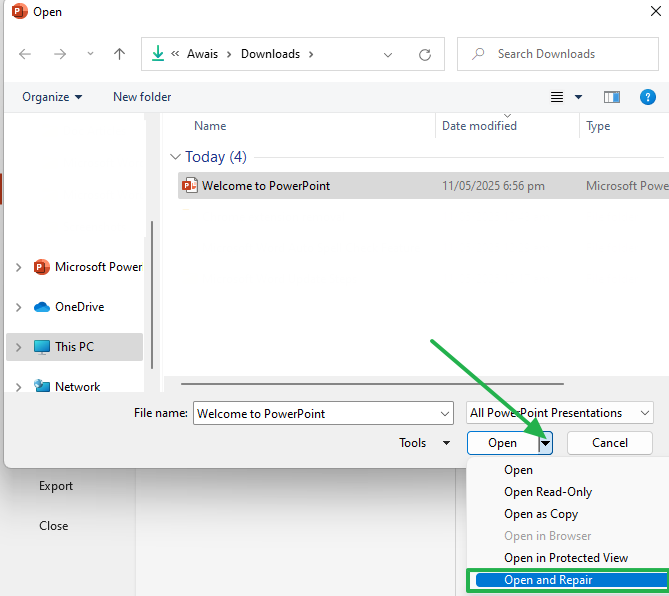Click the navigation pane vertical scrollbar
The image size is (669, 596).
[x=152, y=295]
